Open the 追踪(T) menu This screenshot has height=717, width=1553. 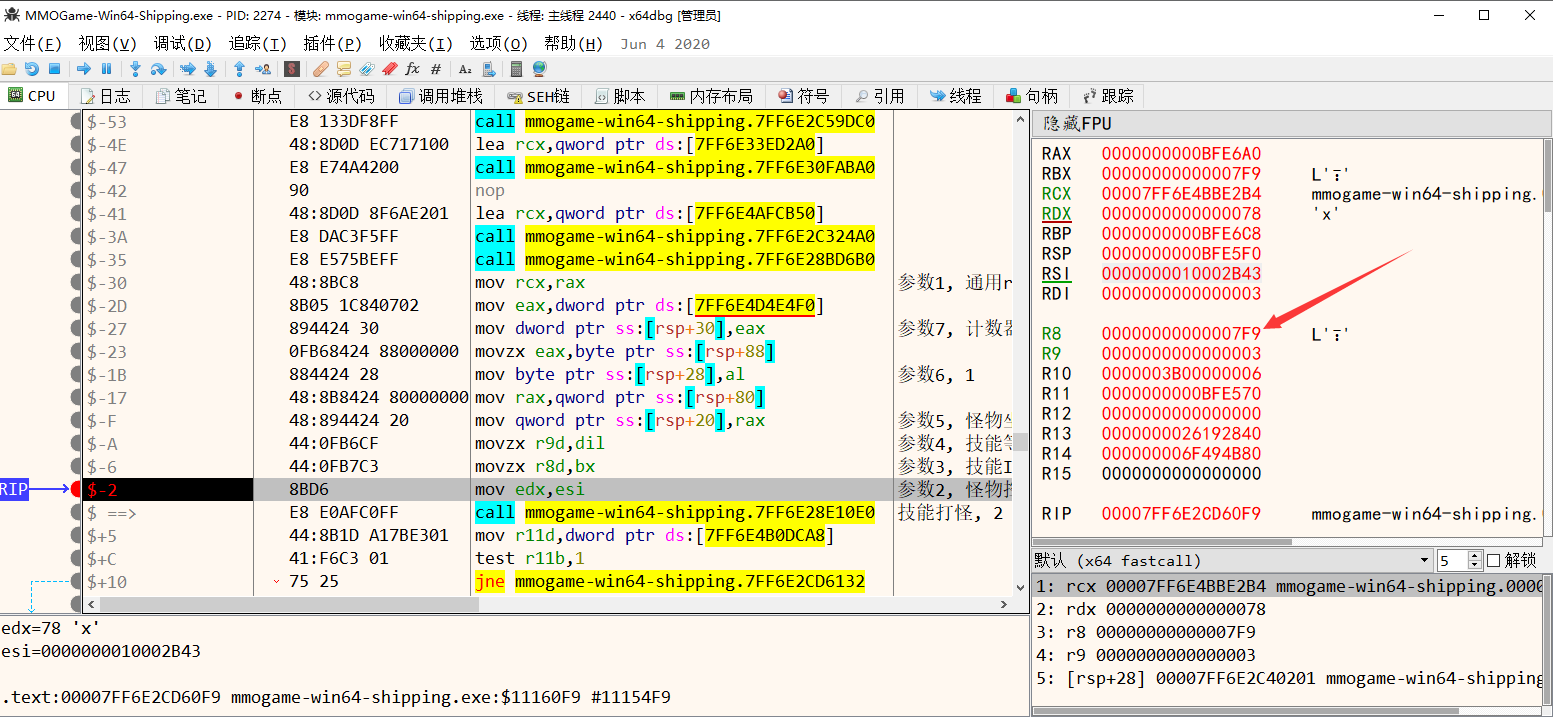point(258,44)
